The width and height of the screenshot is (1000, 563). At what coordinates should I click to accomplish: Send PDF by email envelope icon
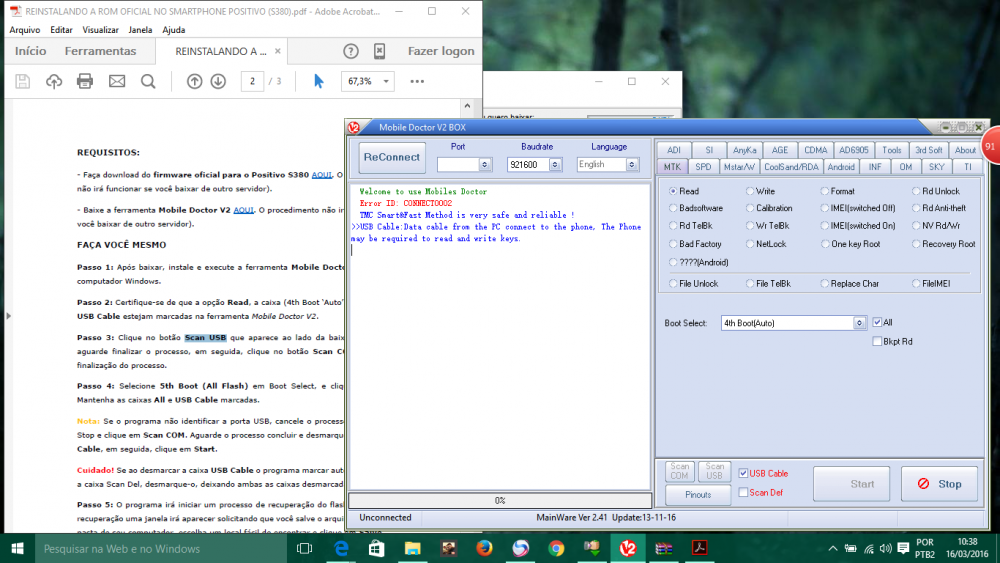coord(117,81)
